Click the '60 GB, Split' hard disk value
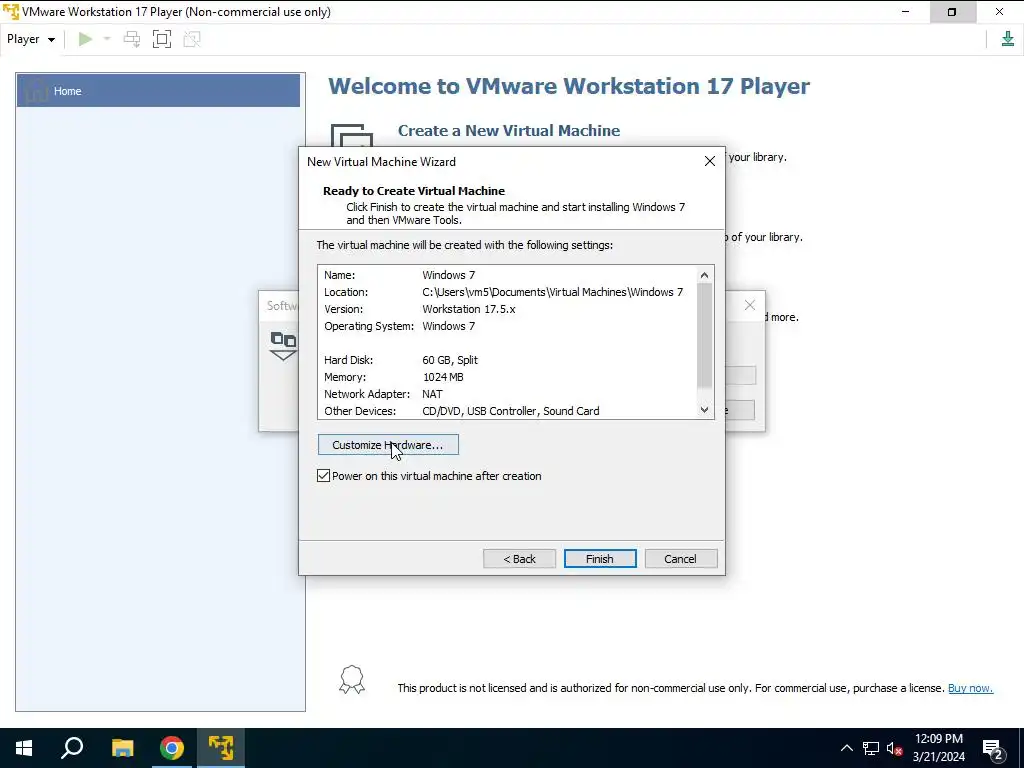 450,360
